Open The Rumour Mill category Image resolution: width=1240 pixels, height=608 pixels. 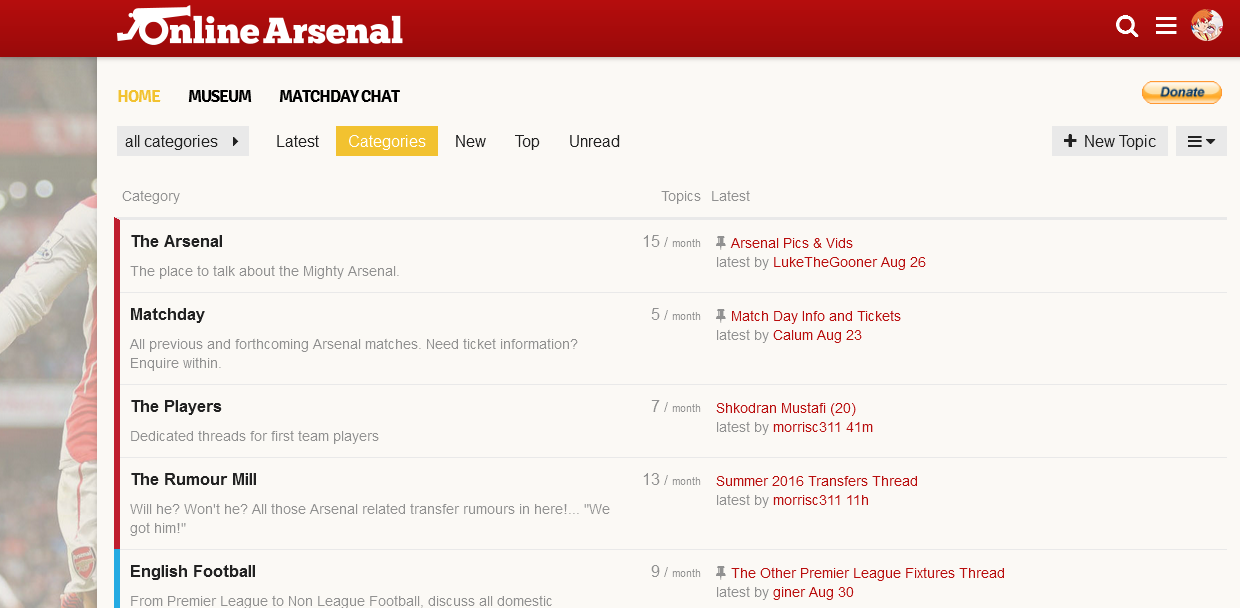tap(194, 479)
